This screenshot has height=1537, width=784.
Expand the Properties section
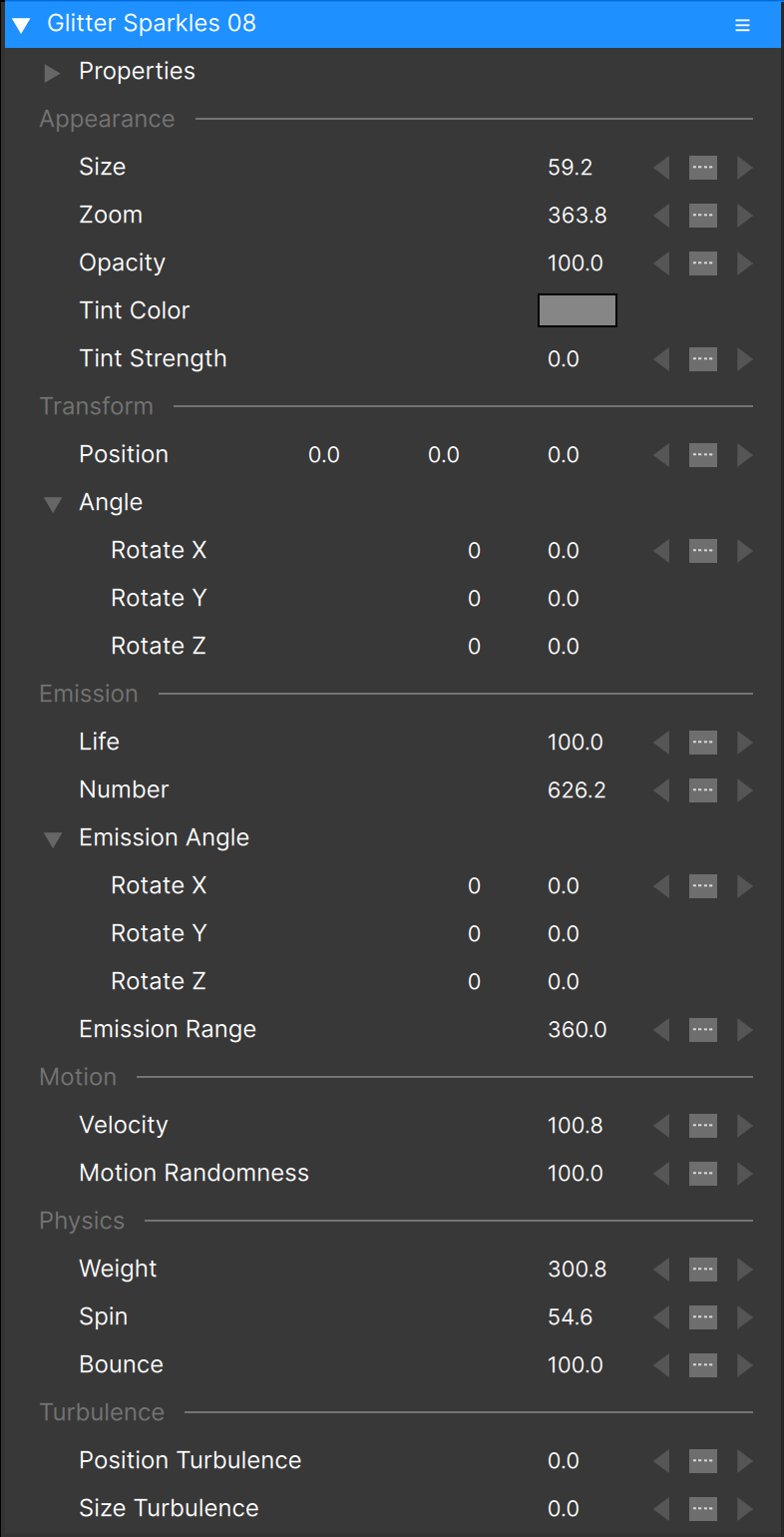coord(53,73)
